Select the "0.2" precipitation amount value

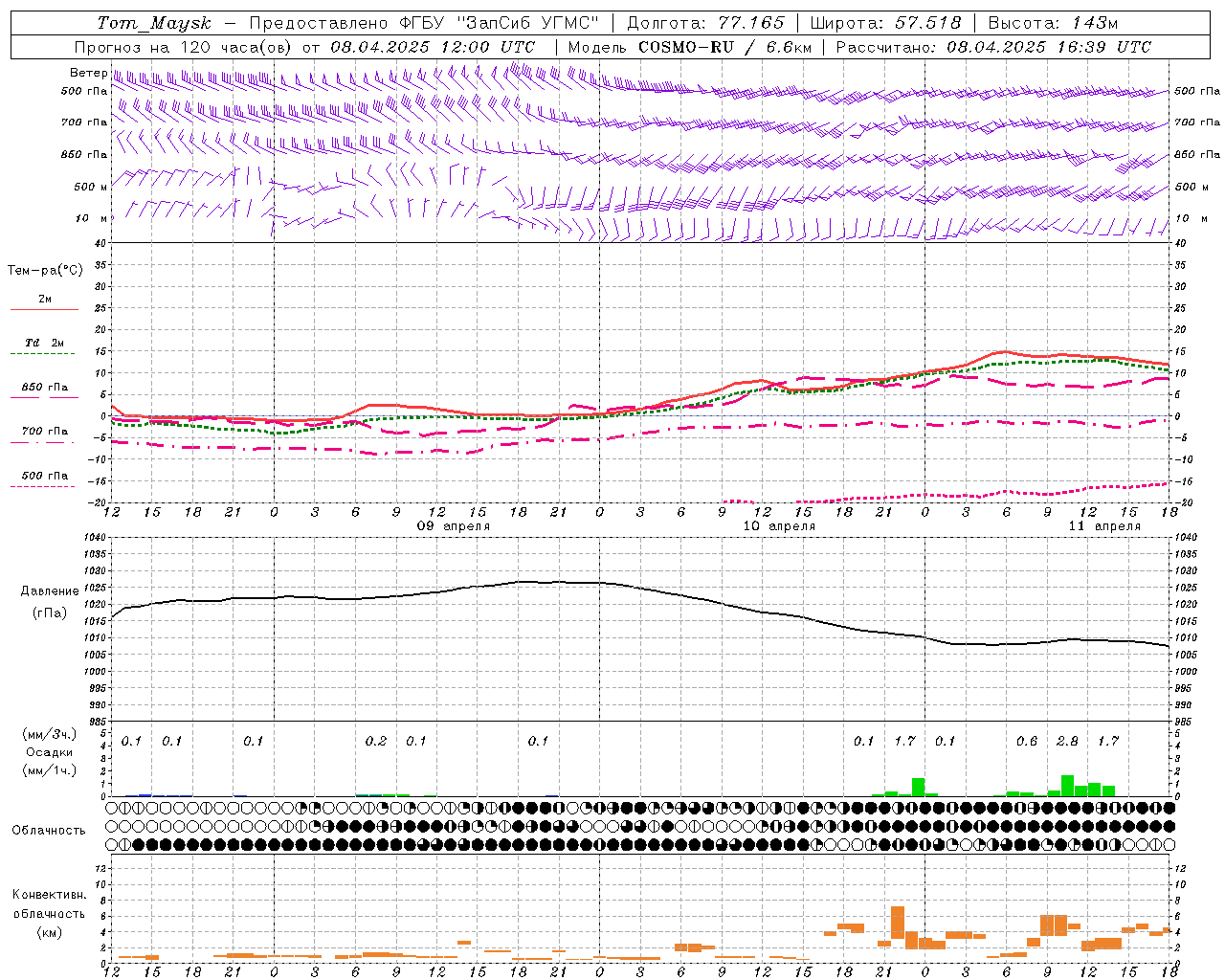click(x=376, y=742)
